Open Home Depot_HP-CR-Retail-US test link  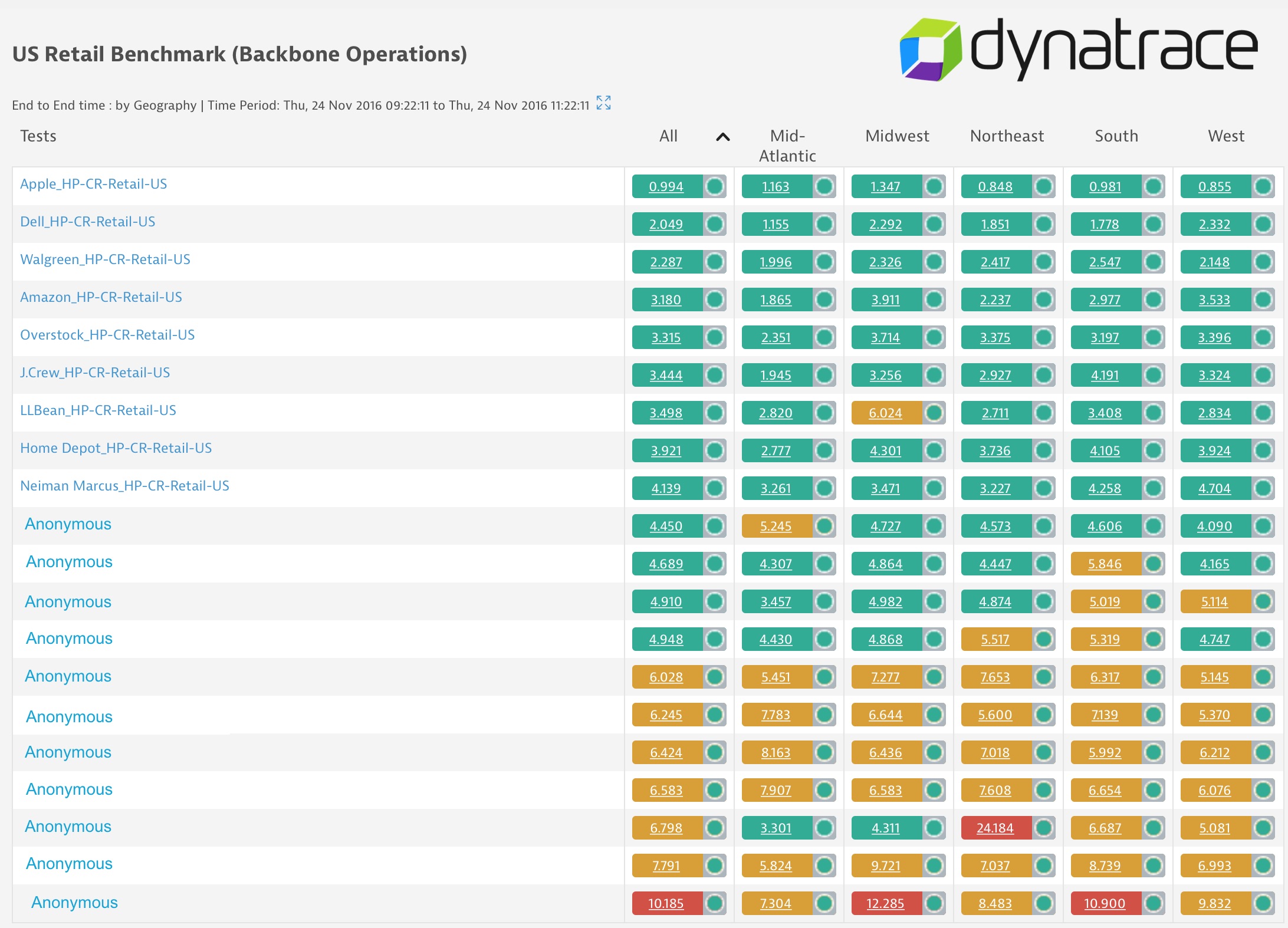tap(116, 448)
